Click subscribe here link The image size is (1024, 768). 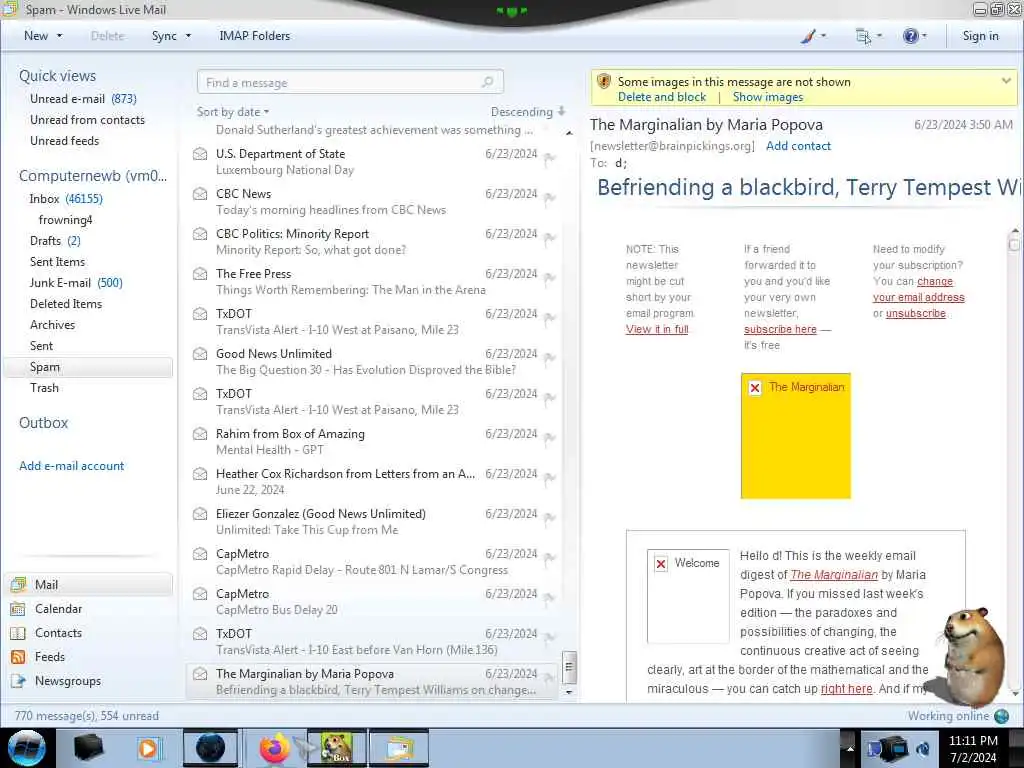[780, 329]
